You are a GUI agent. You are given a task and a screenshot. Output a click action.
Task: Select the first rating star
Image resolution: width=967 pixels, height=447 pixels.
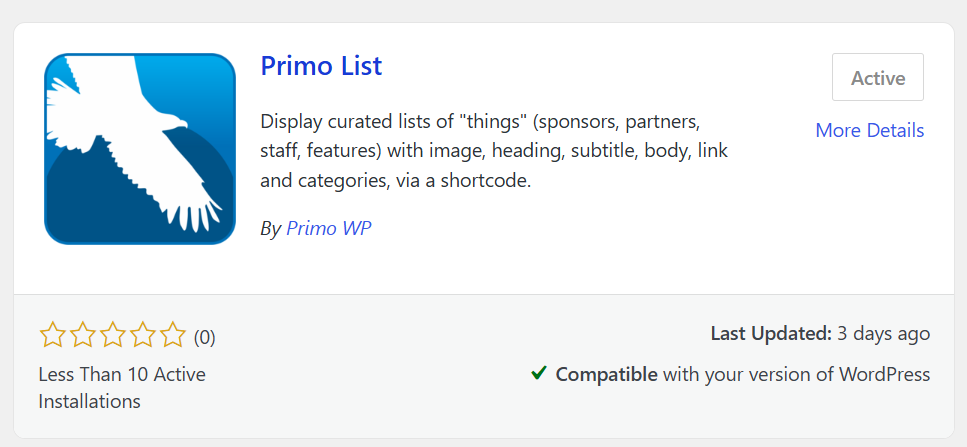click(52, 335)
